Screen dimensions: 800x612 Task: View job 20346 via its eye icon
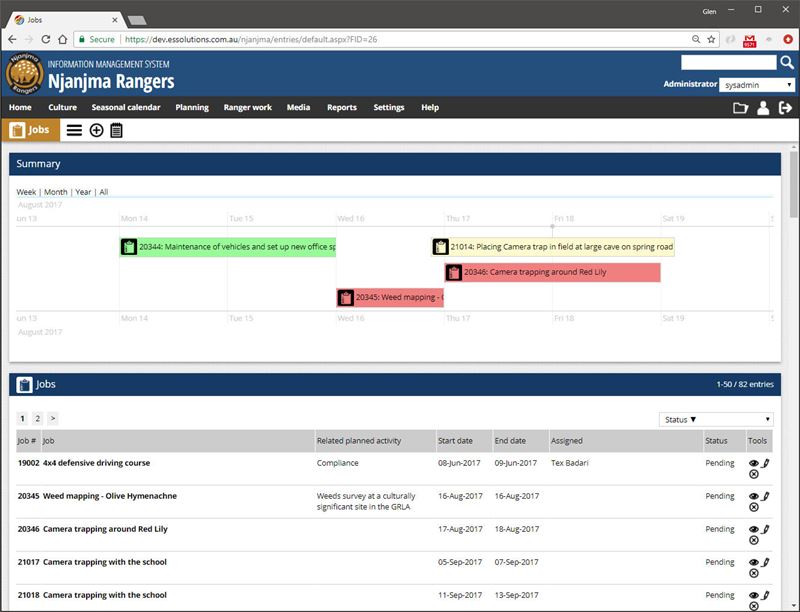coord(754,529)
